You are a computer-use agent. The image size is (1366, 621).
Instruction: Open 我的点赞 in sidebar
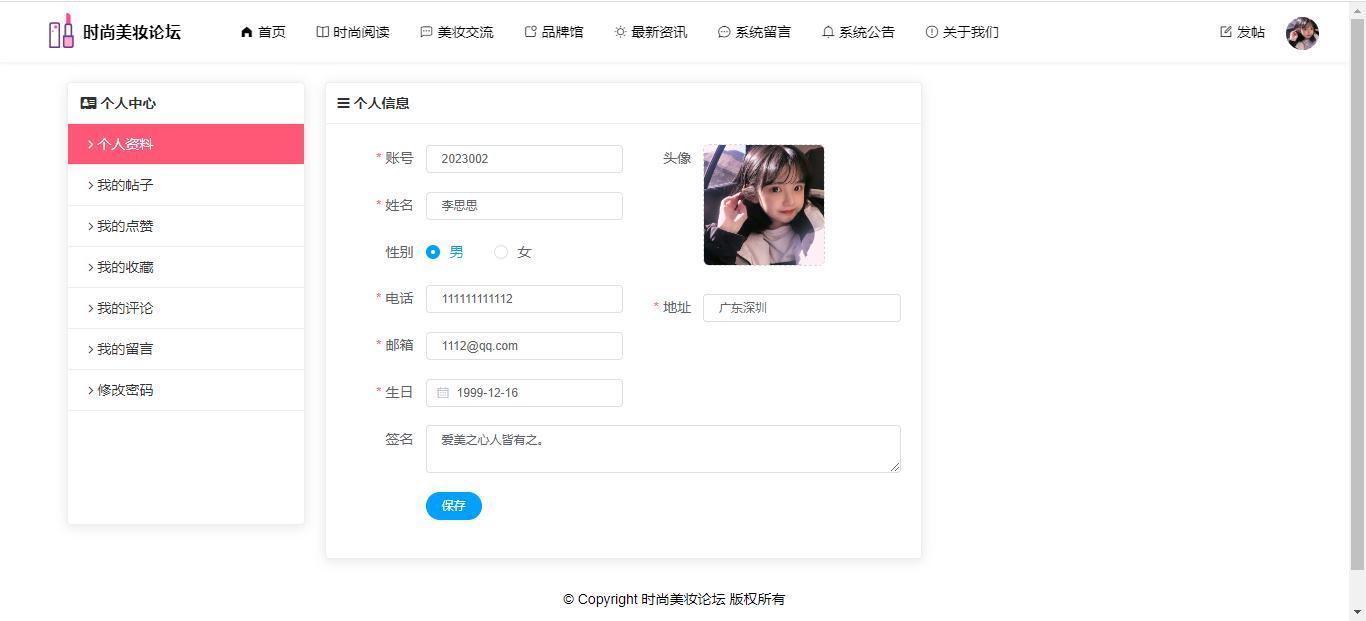[186, 226]
